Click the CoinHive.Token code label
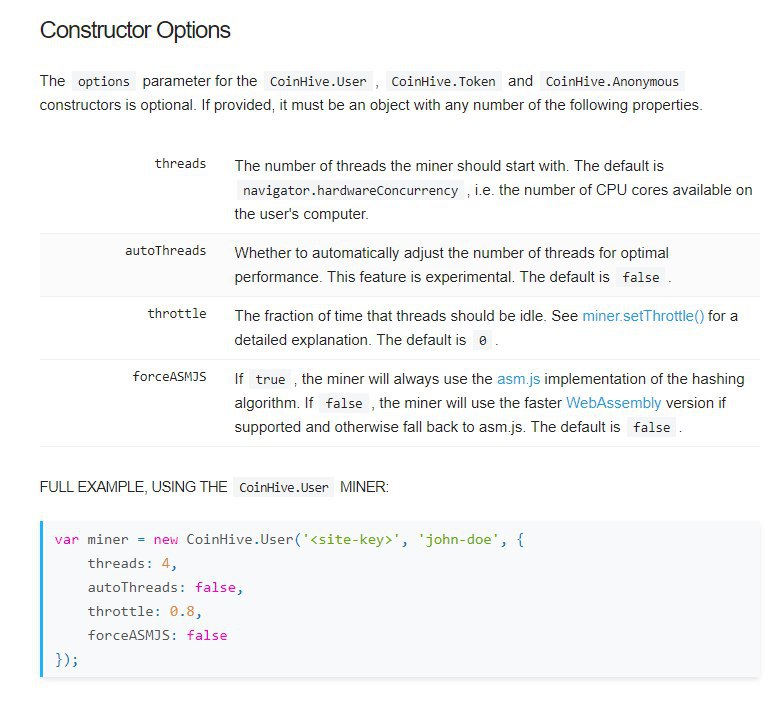The width and height of the screenshot is (772, 704). point(443,81)
